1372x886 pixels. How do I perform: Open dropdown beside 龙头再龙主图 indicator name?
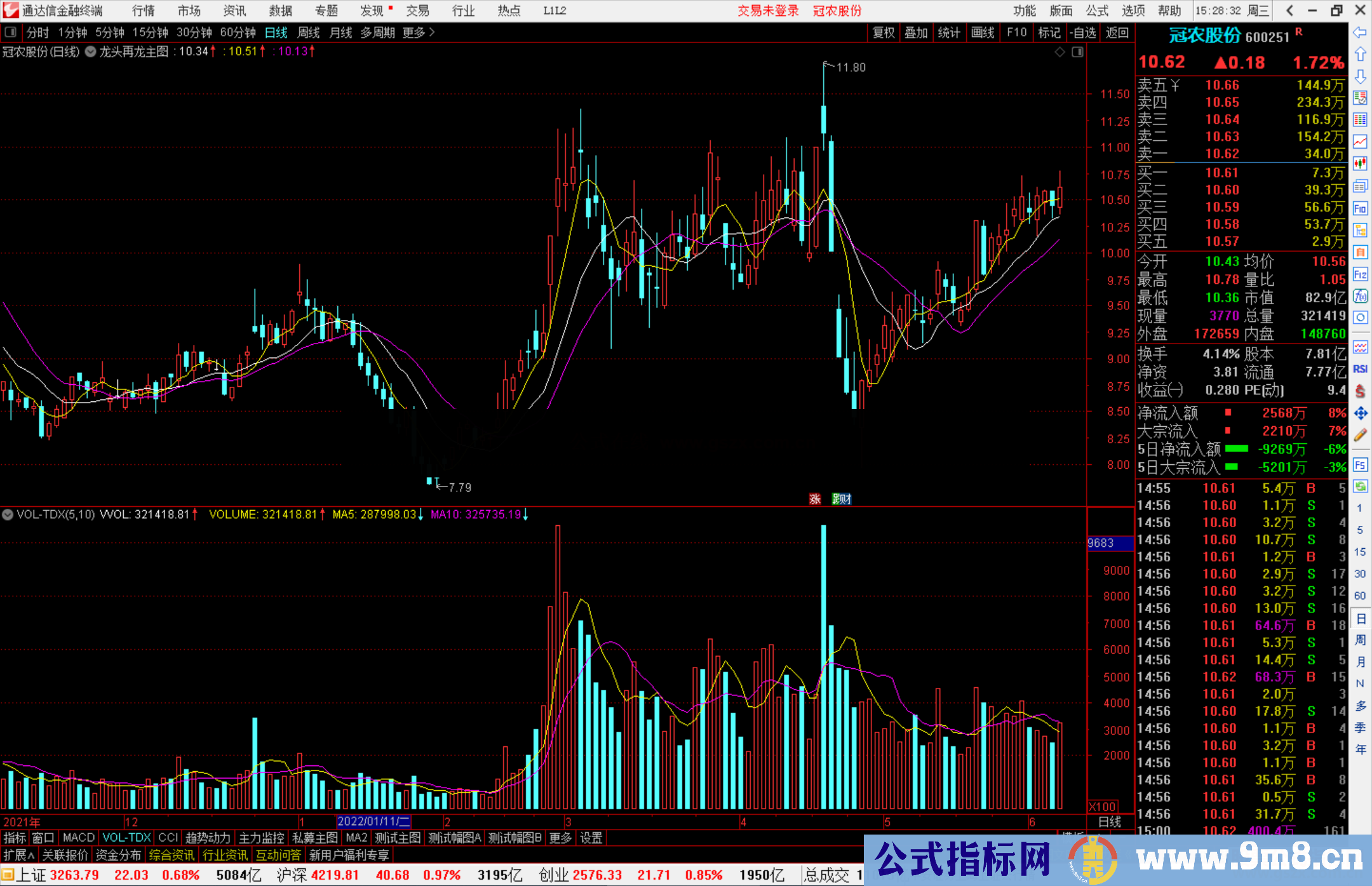point(91,52)
